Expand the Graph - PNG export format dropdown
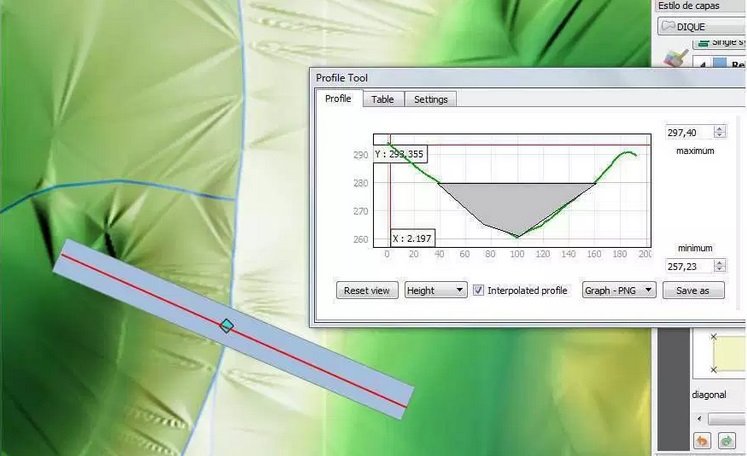This screenshot has height=456, width=747. click(x=619, y=290)
